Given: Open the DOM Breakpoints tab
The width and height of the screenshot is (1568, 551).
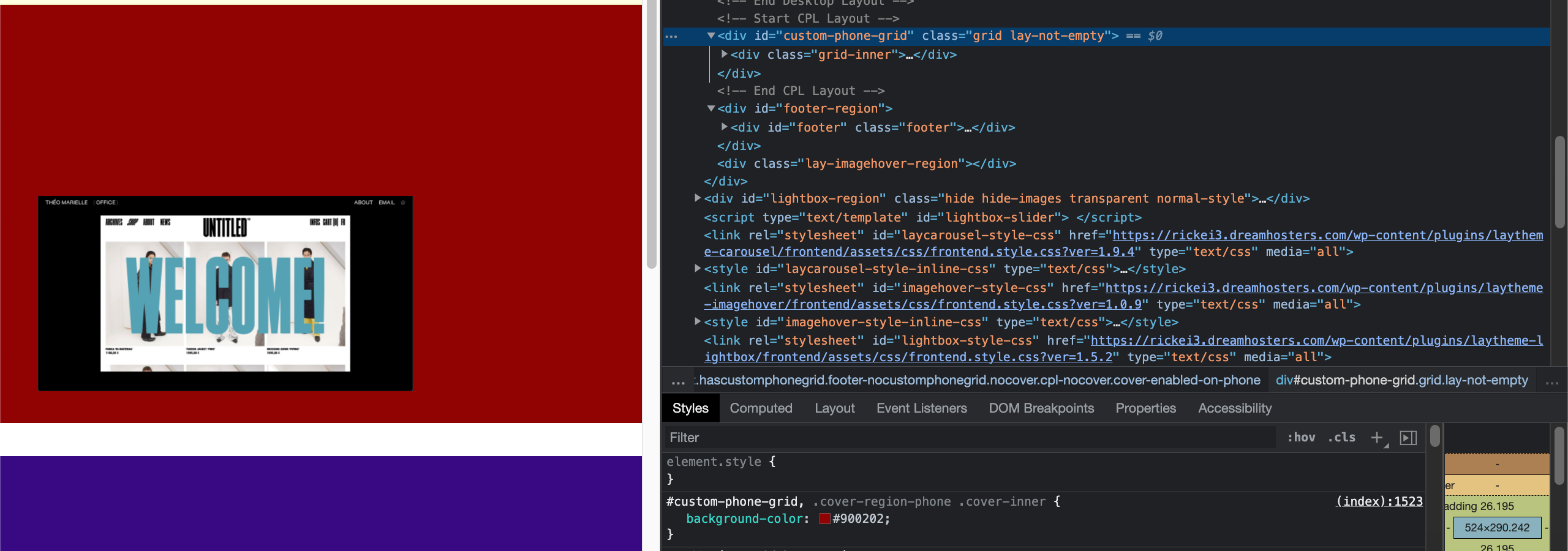Looking at the screenshot, I should click(1041, 408).
